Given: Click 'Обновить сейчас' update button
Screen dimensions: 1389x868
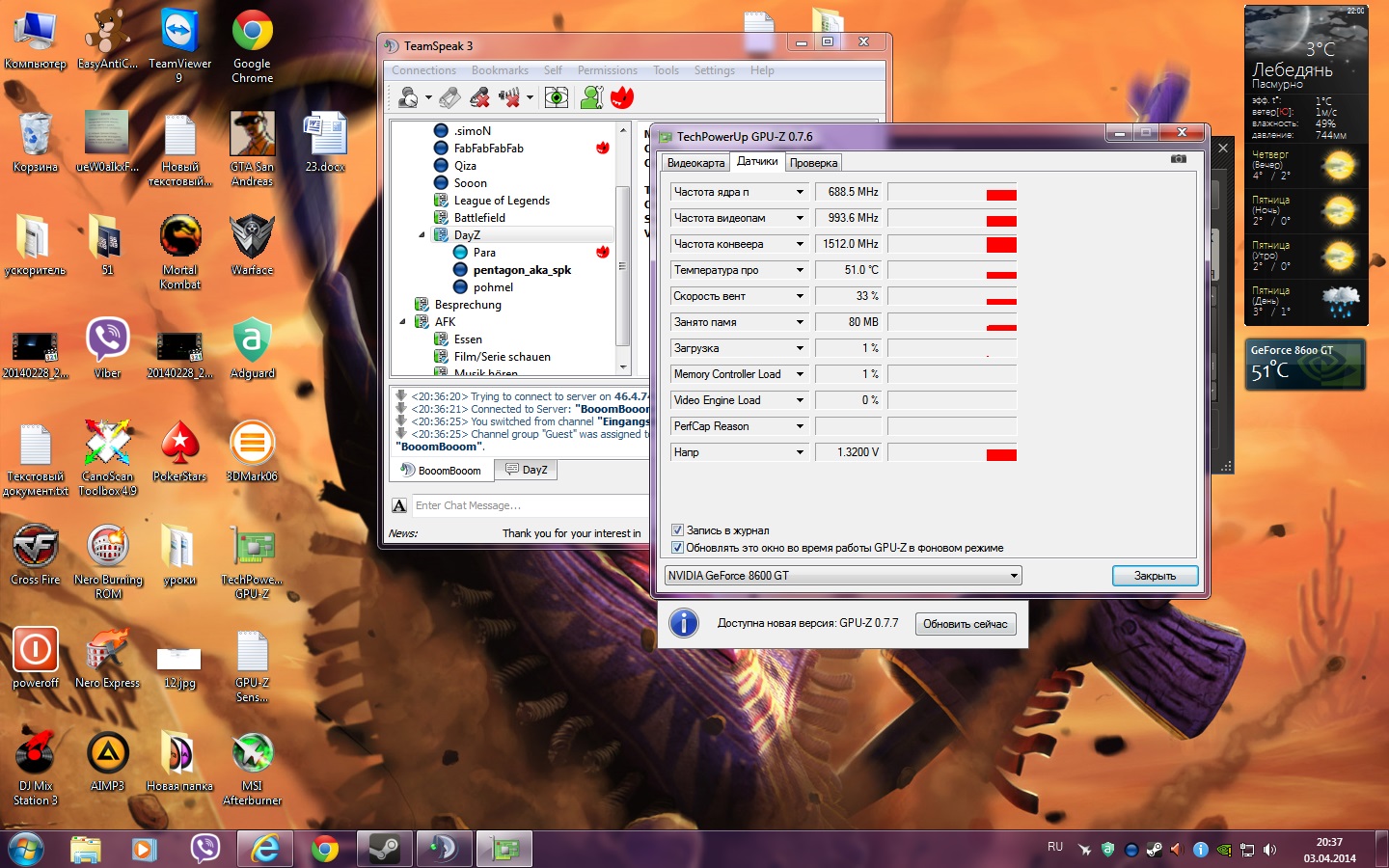Looking at the screenshot, I should pos(965,624).
